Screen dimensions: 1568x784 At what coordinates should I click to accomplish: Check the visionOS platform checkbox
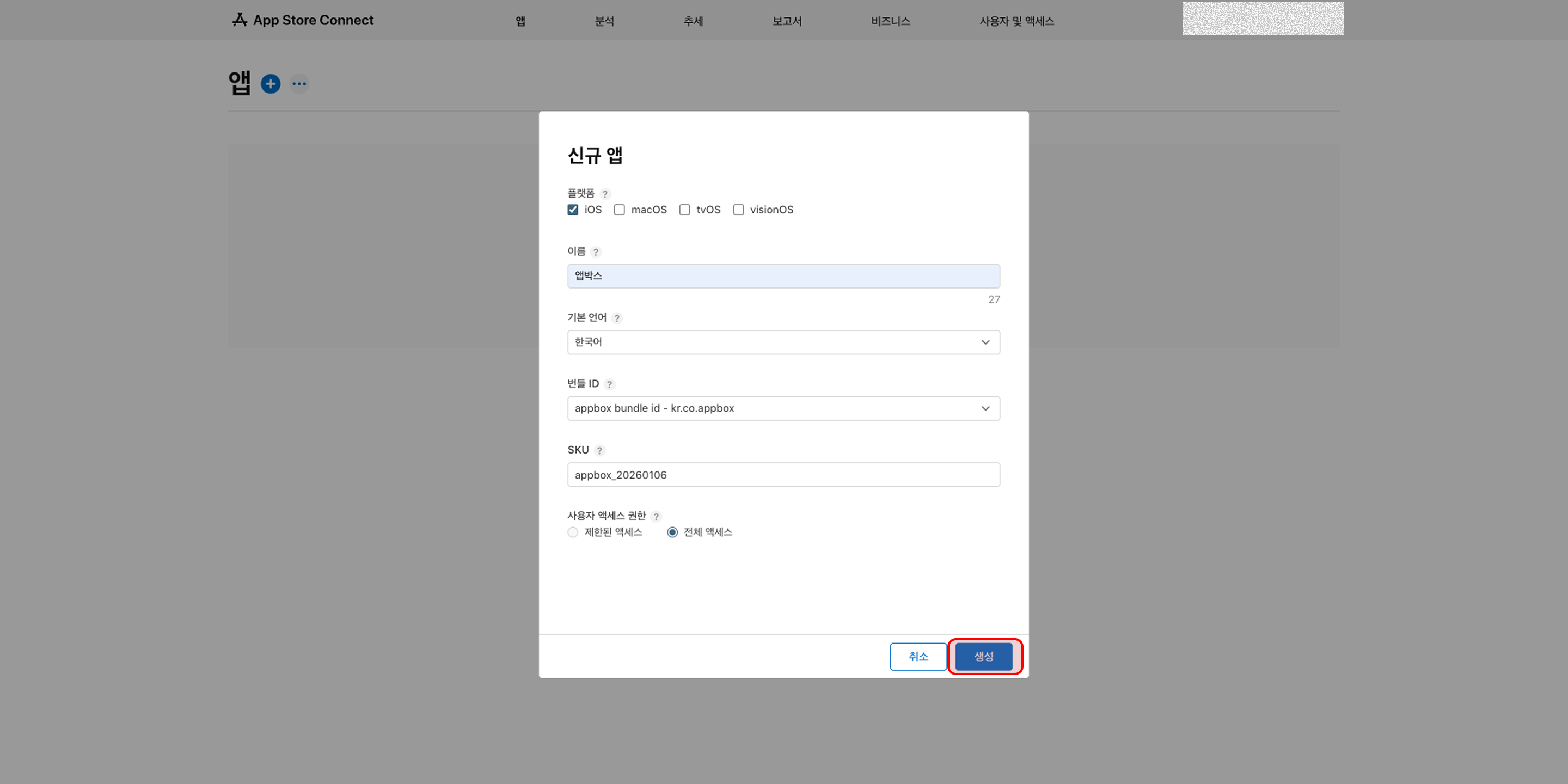pyautogui.click(x=738, y=210)
